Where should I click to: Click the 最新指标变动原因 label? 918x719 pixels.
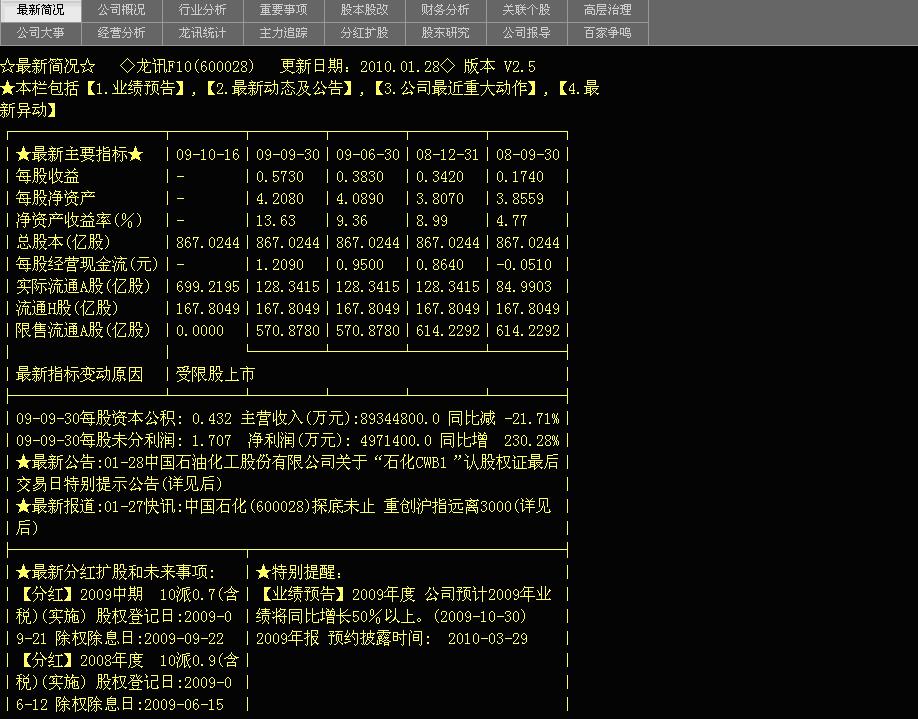(79, 374)
